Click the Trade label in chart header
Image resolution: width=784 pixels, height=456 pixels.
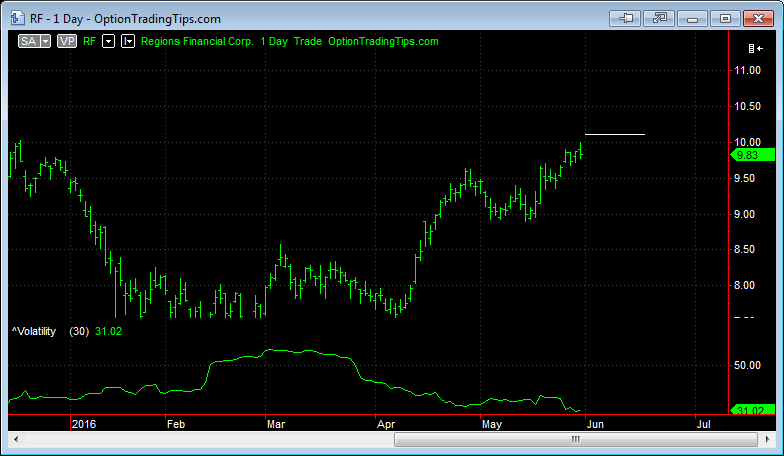tap(308, 42)
